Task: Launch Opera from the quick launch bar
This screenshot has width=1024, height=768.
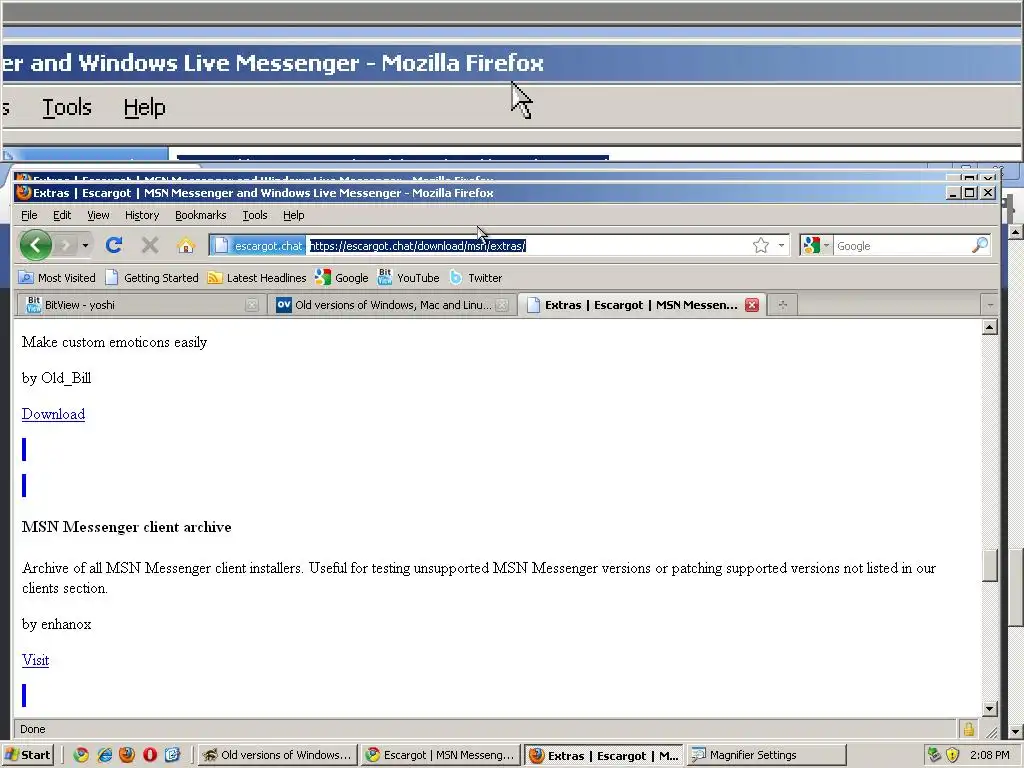Action: (150, 755)
